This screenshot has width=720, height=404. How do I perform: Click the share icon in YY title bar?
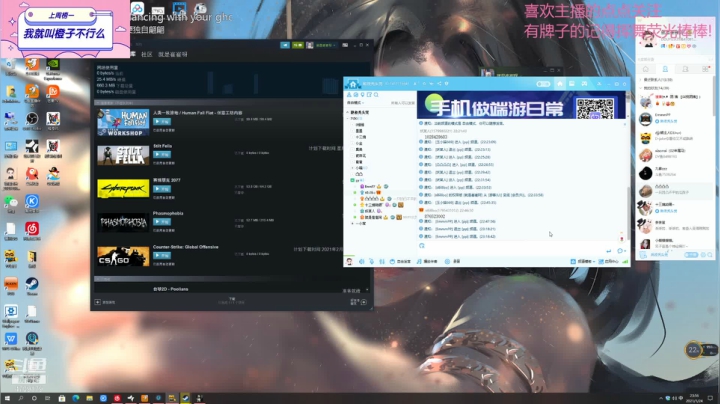439,84
